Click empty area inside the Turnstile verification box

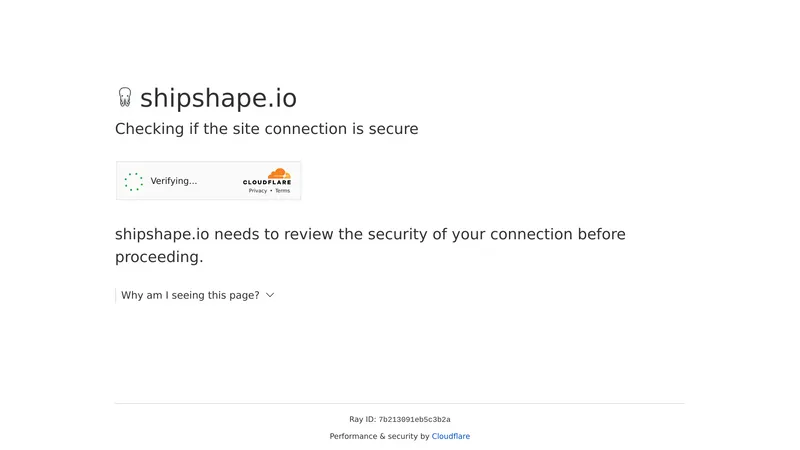[219, 181]
